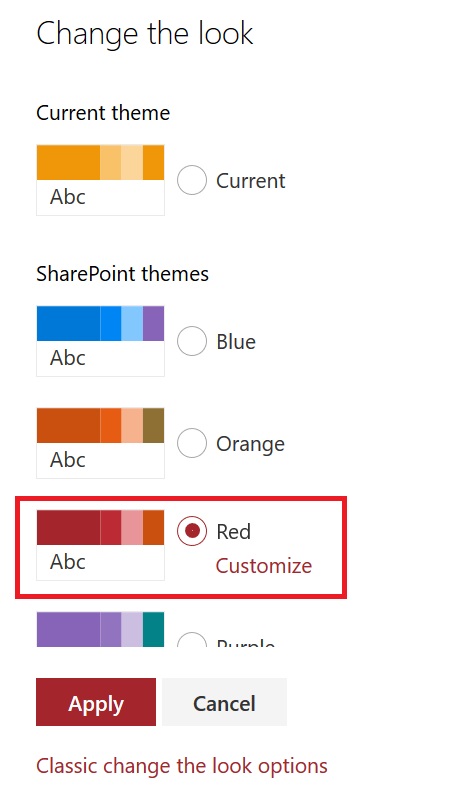Click the teal swatch in Purple theme
461x788 pixels.
click(x=153, y=629)
